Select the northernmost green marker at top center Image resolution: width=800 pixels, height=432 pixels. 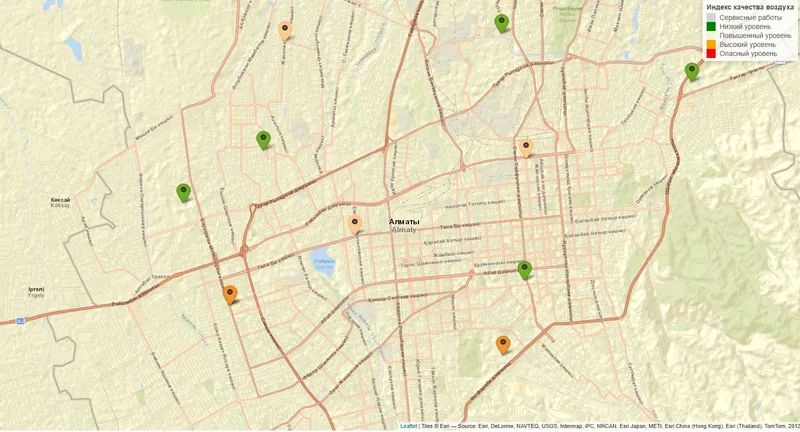[x=502, y=22]
